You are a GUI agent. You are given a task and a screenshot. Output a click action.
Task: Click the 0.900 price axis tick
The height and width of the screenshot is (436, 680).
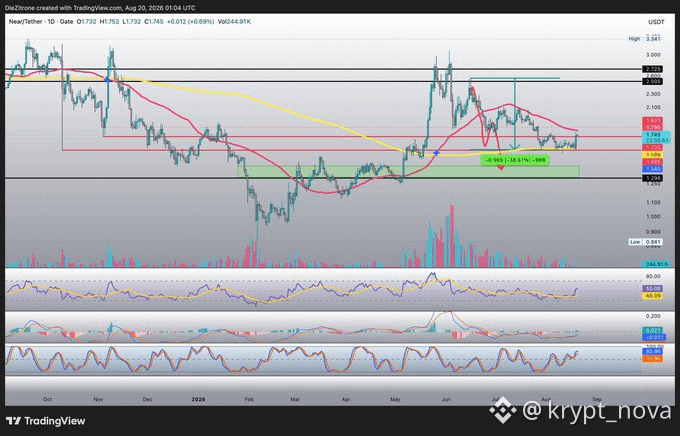653,232
